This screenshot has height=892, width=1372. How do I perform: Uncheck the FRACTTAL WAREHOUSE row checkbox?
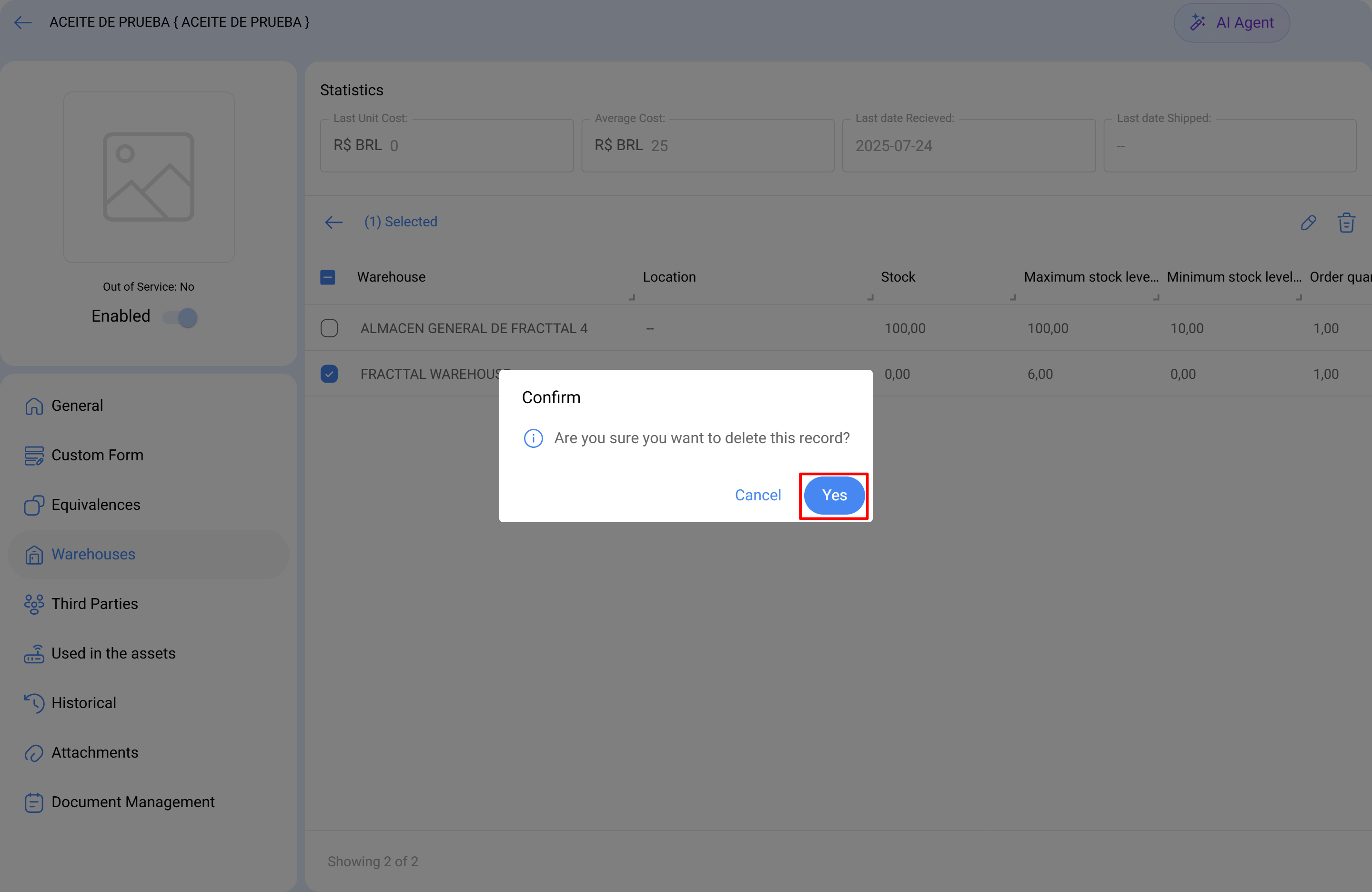tap(329, 374)
